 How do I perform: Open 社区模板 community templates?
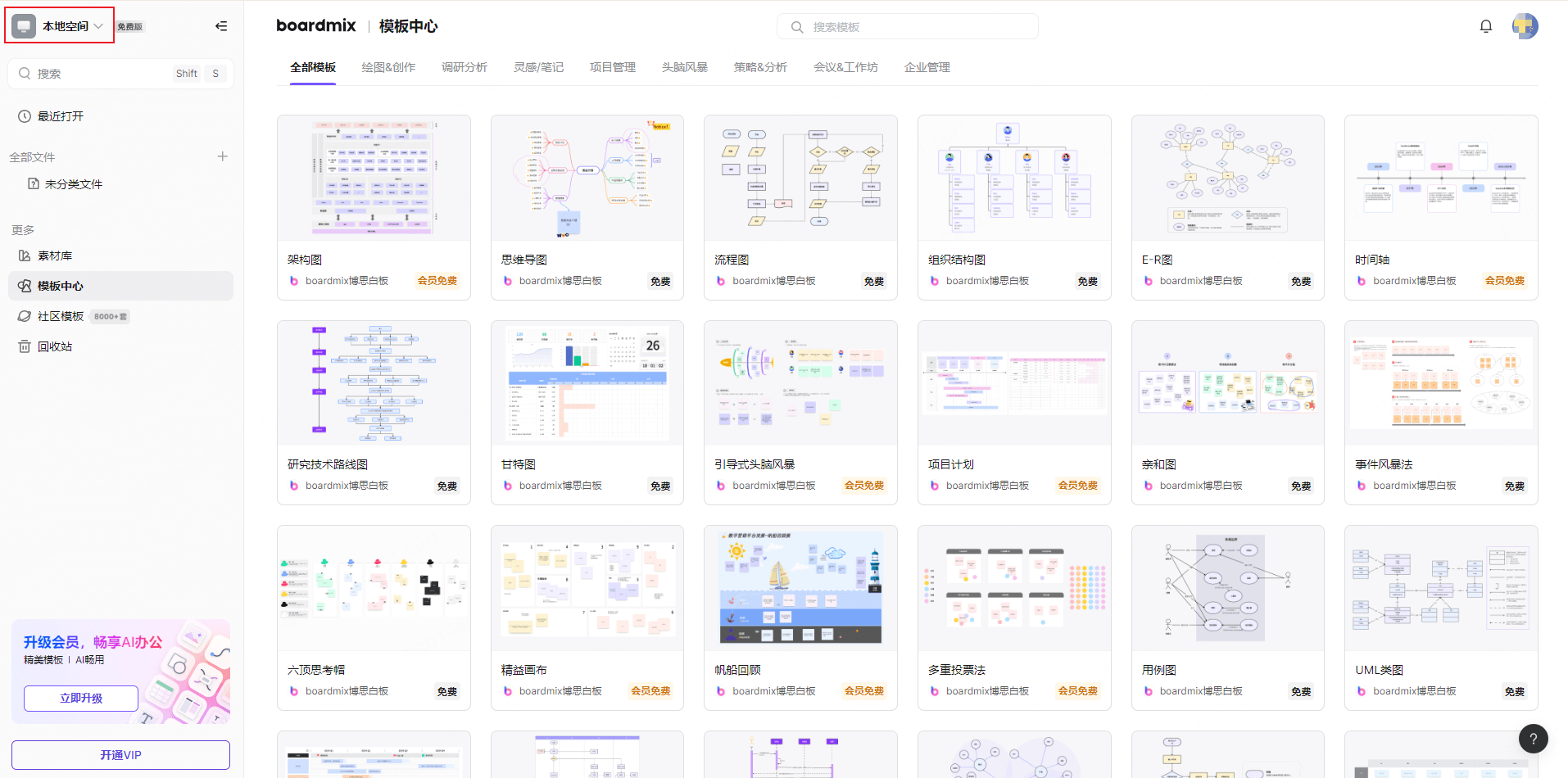pos(61,316)
